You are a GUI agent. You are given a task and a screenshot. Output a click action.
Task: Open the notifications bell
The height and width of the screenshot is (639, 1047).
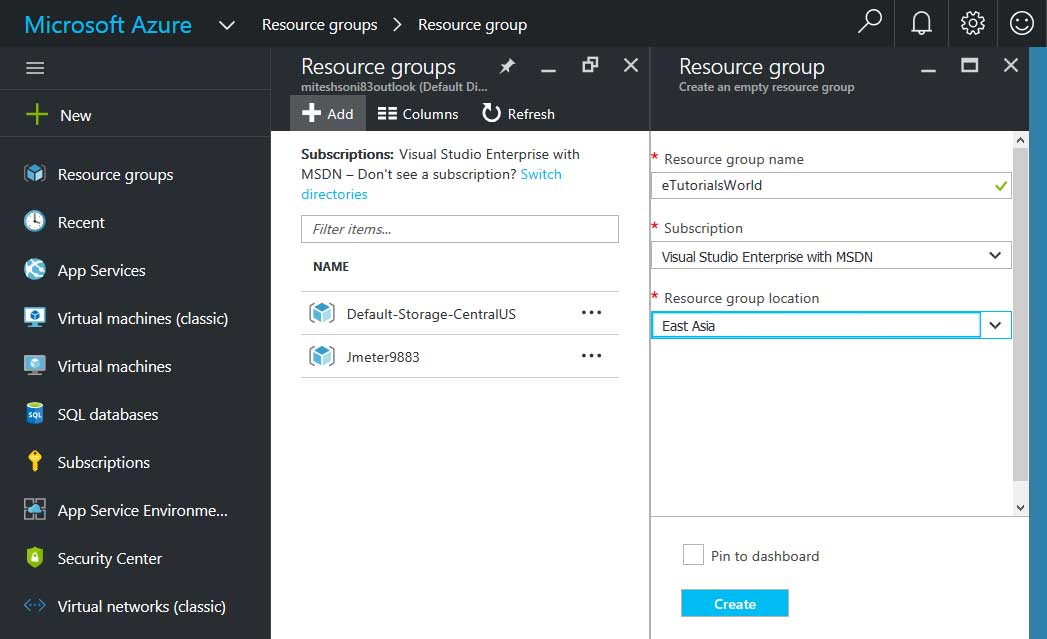coord(921,23)
